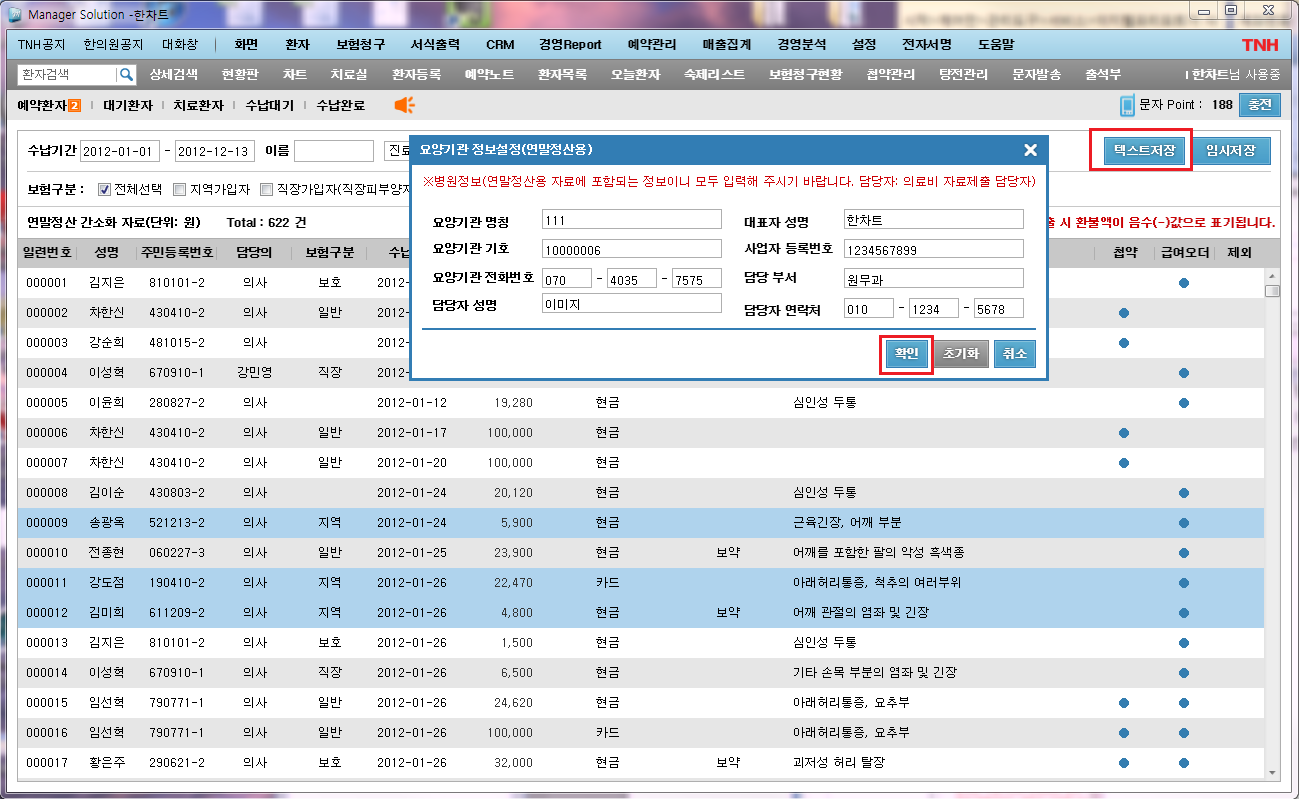Open 상세검색 in the toolbar
This screenshot has height=799, width=1299.
pyautogui.click(x=174, y=75)
